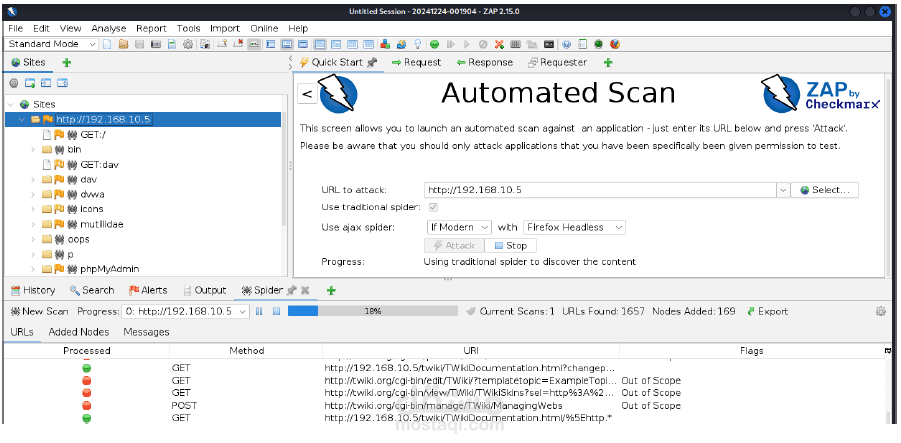
Task: Click the black console toolbar icon
Action: tap(549, 44)
